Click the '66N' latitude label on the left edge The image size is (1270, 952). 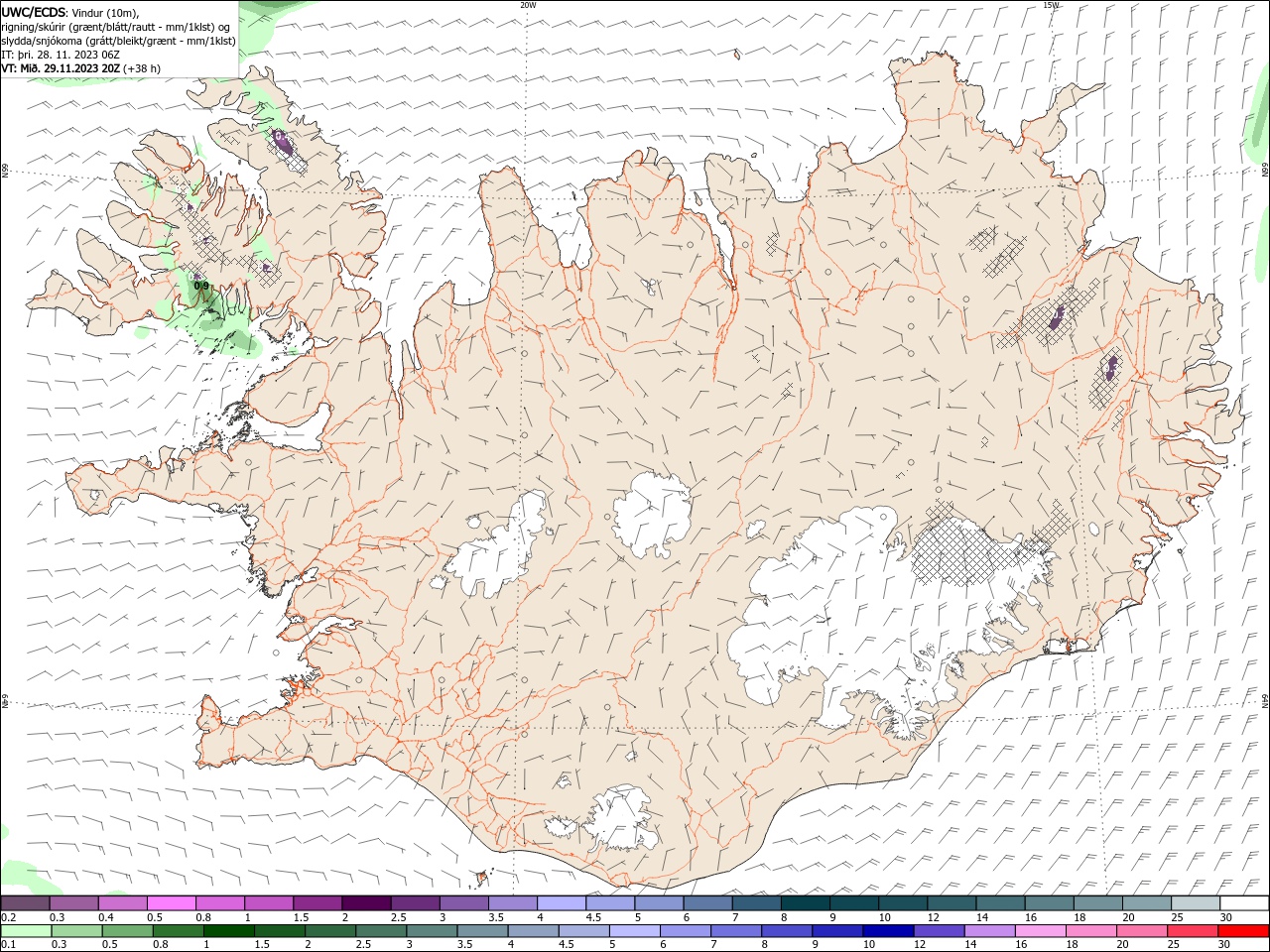[x=5, y=171]
